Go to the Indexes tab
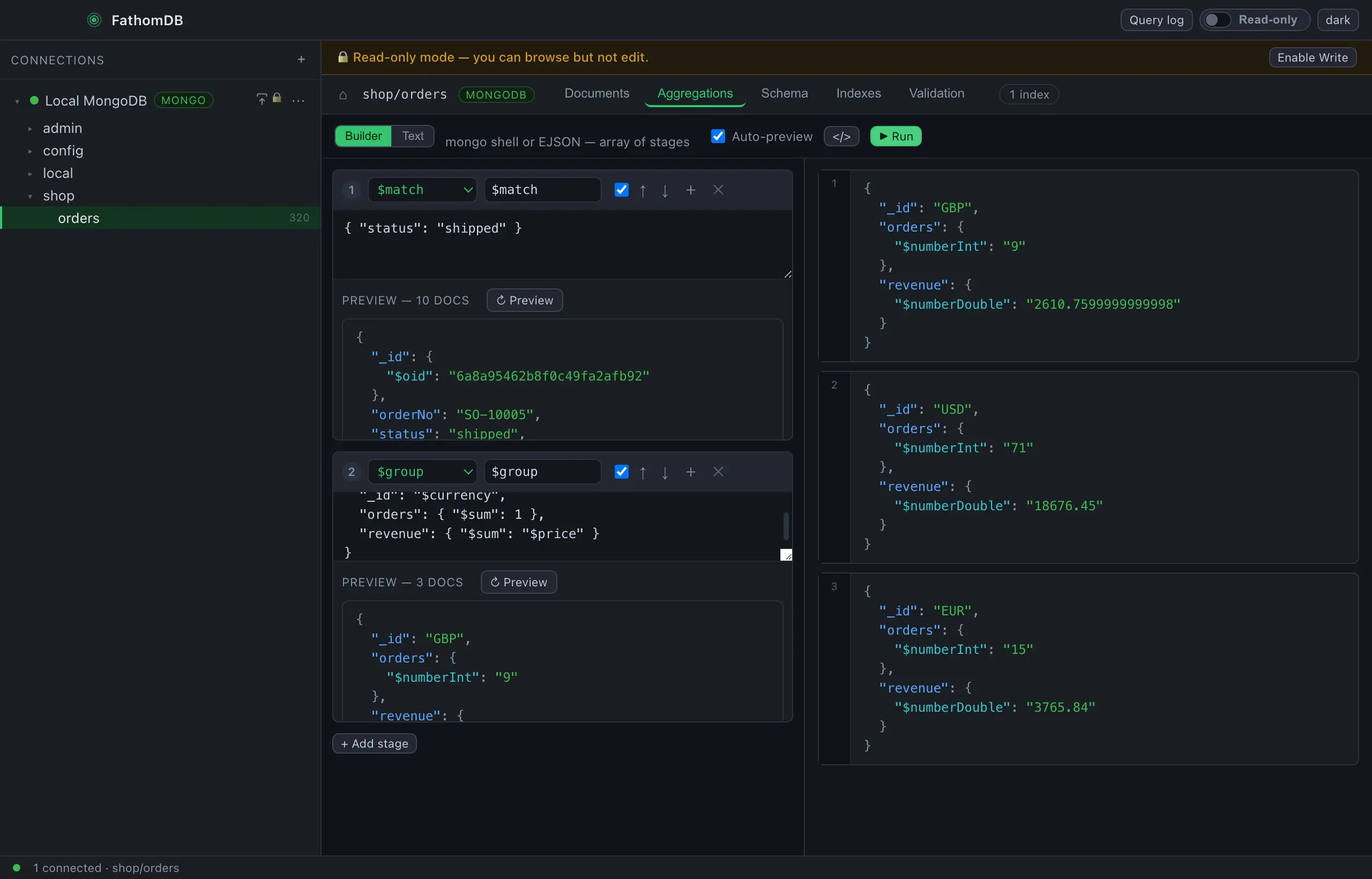1372x879 pixels. pos(859,94)
